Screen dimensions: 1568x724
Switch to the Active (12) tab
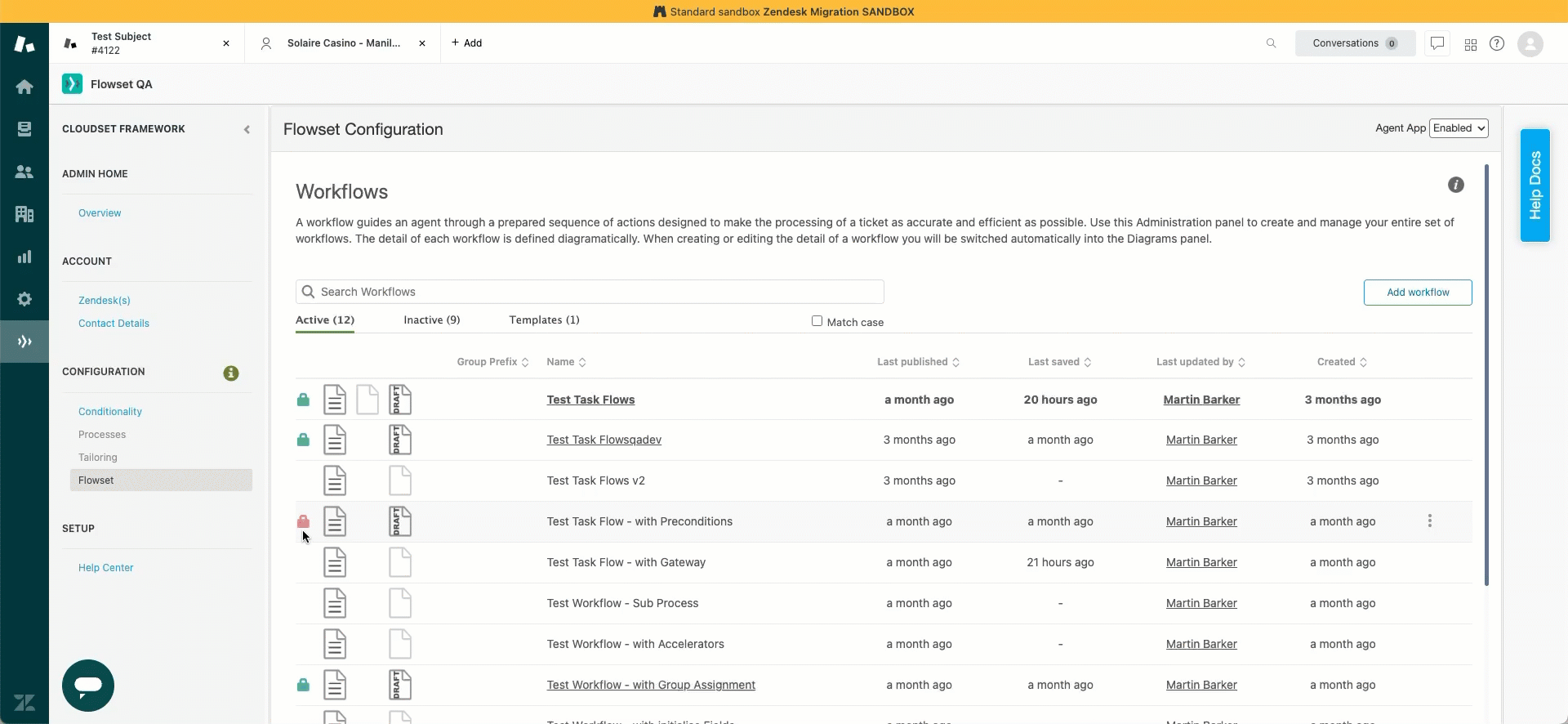click(x=325, y=320)
